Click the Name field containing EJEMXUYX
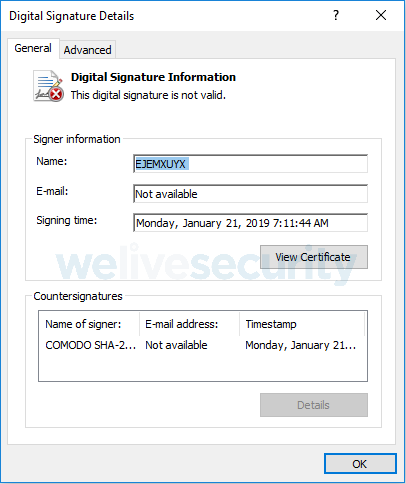 coord(250,164)
